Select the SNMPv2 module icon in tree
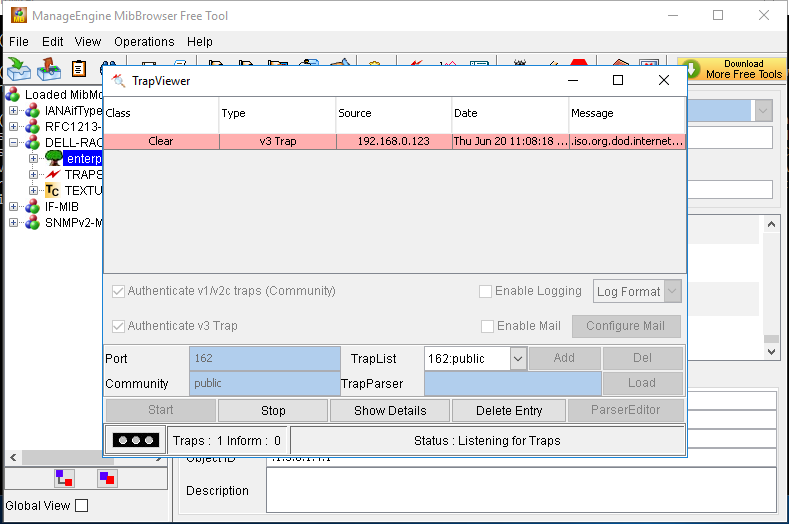The image size is (789, 524). (x=33, y=222)
